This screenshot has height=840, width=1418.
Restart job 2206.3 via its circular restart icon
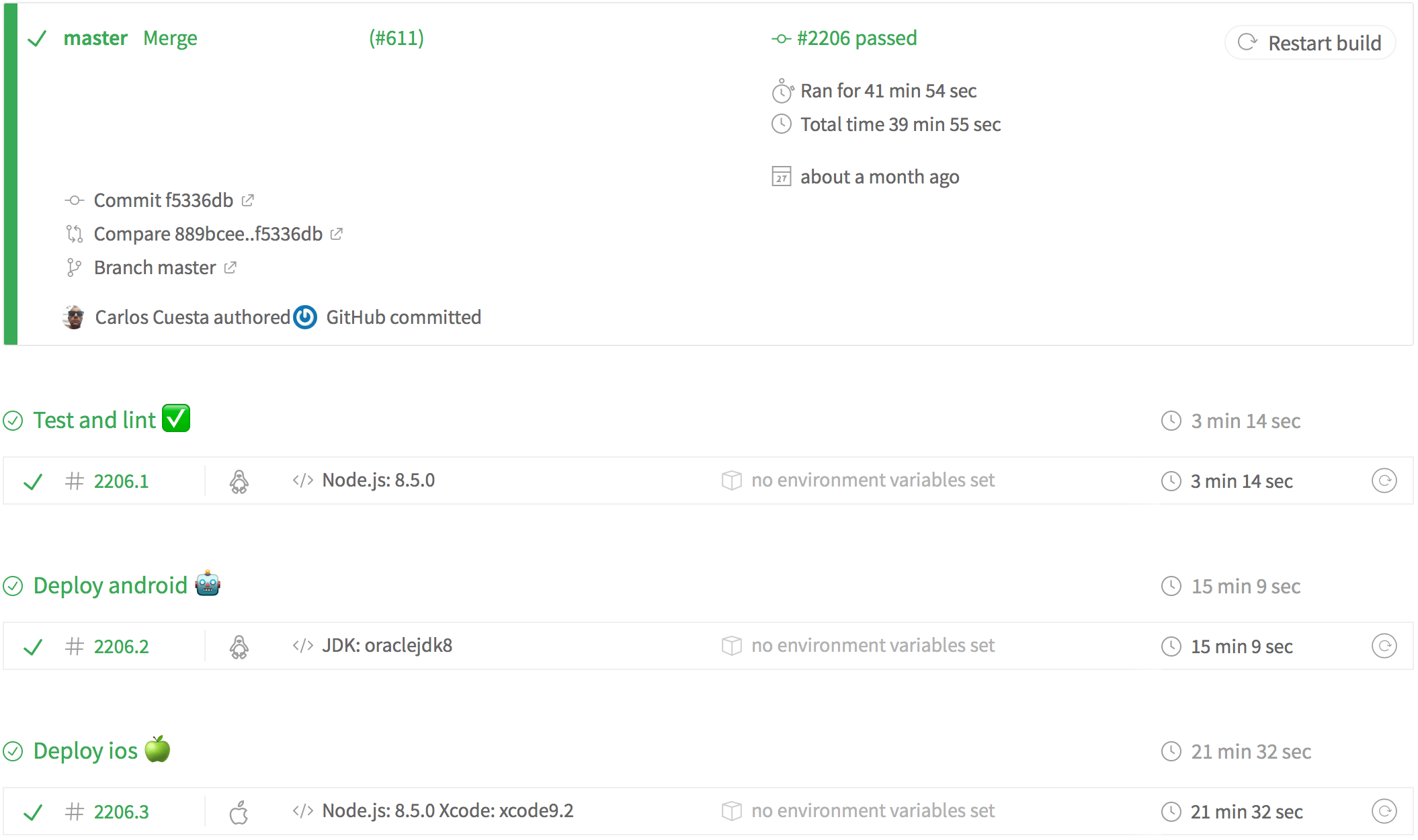click(x=1384, y=812)
